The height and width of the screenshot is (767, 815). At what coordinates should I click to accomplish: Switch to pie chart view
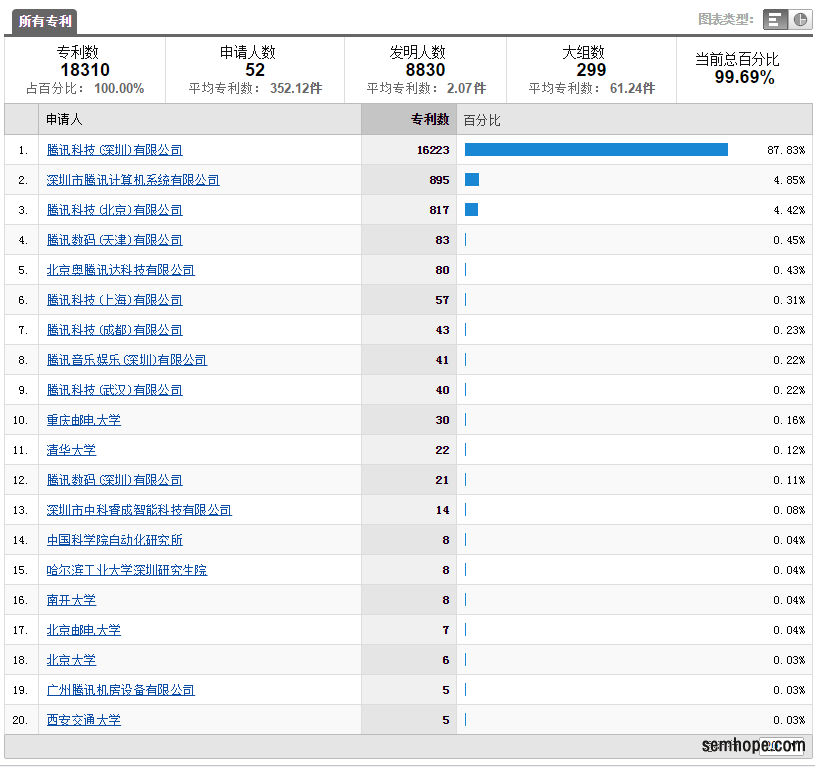(x=801, y=20)
